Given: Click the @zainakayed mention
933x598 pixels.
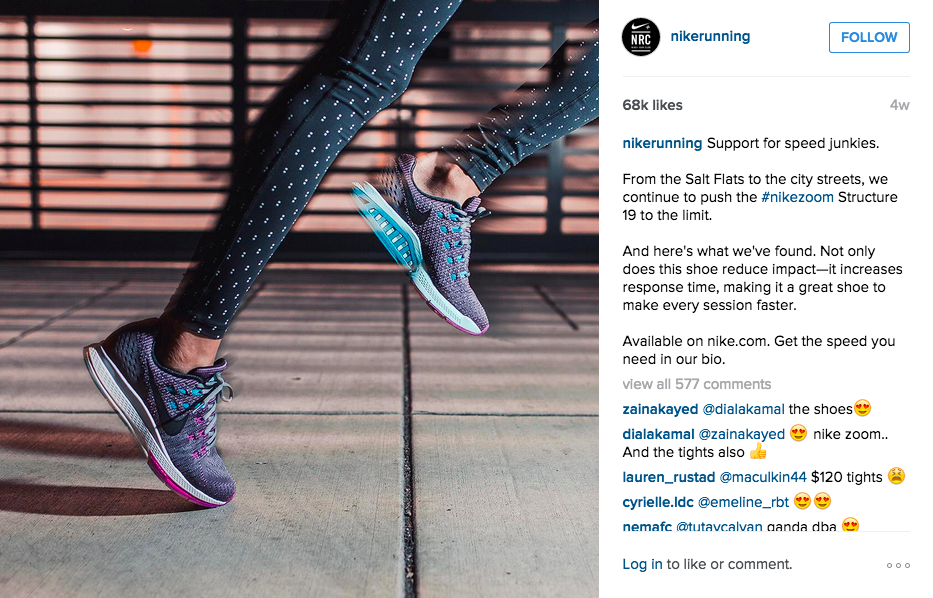Looking at the screenshot, I should (x=741, y=434).
